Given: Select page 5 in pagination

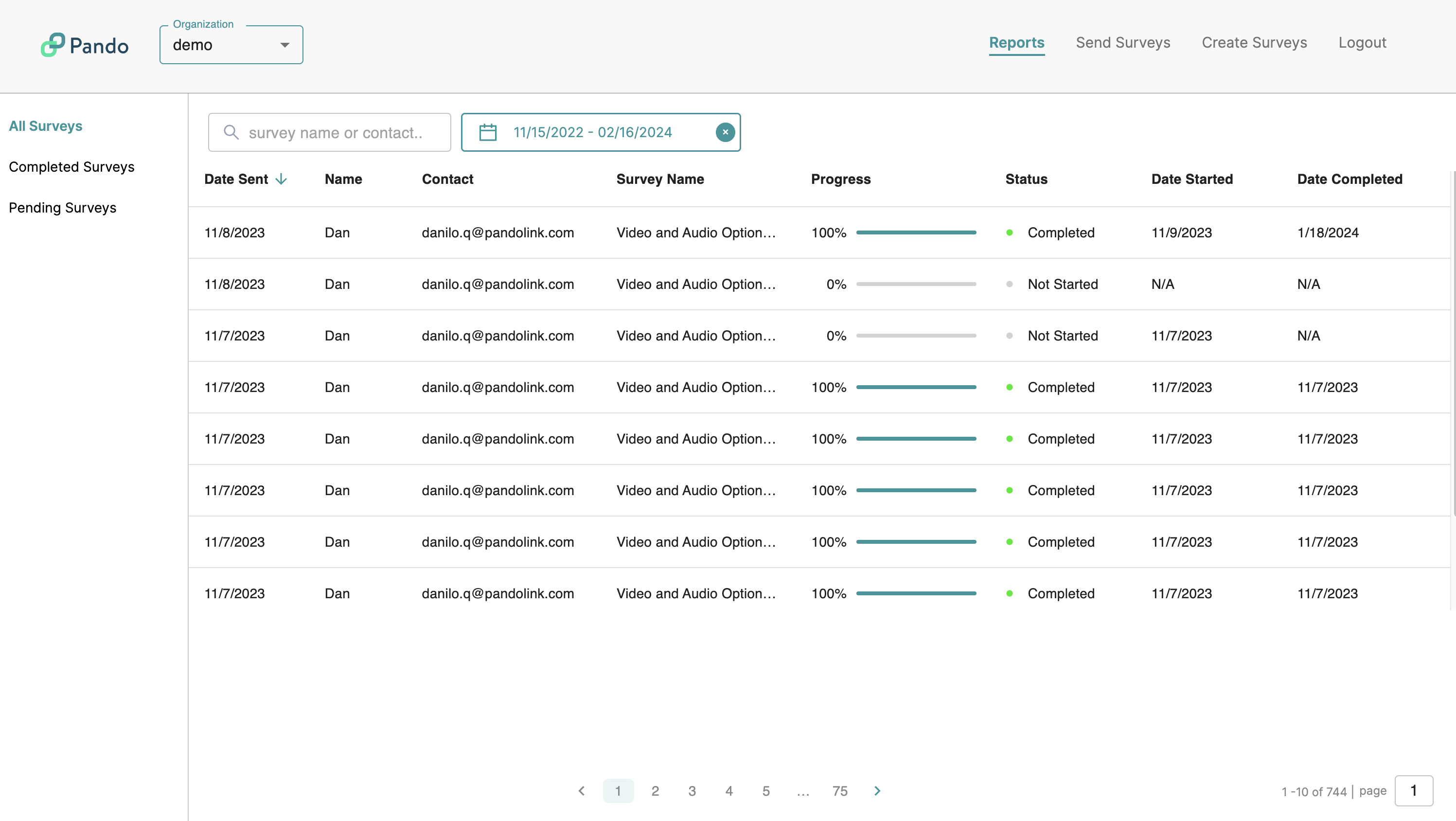Looking at the screenshot, I should coord(766,790).
